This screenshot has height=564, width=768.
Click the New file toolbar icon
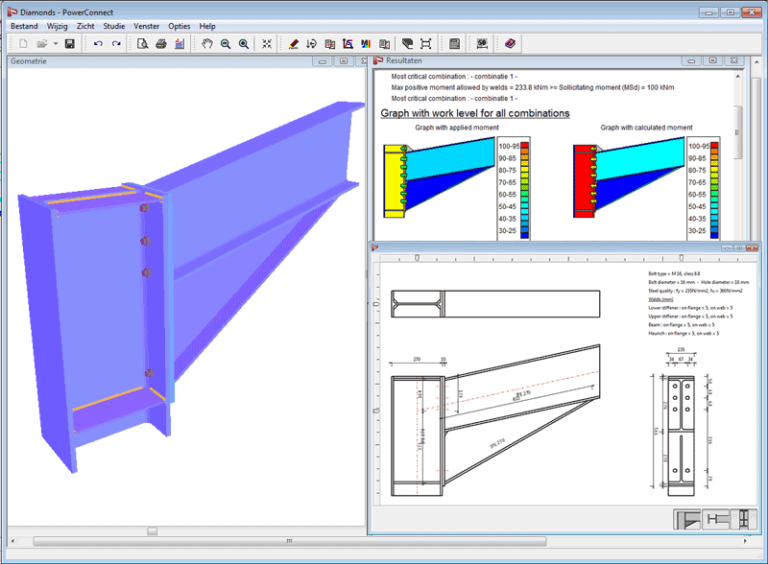coord(23,44)
